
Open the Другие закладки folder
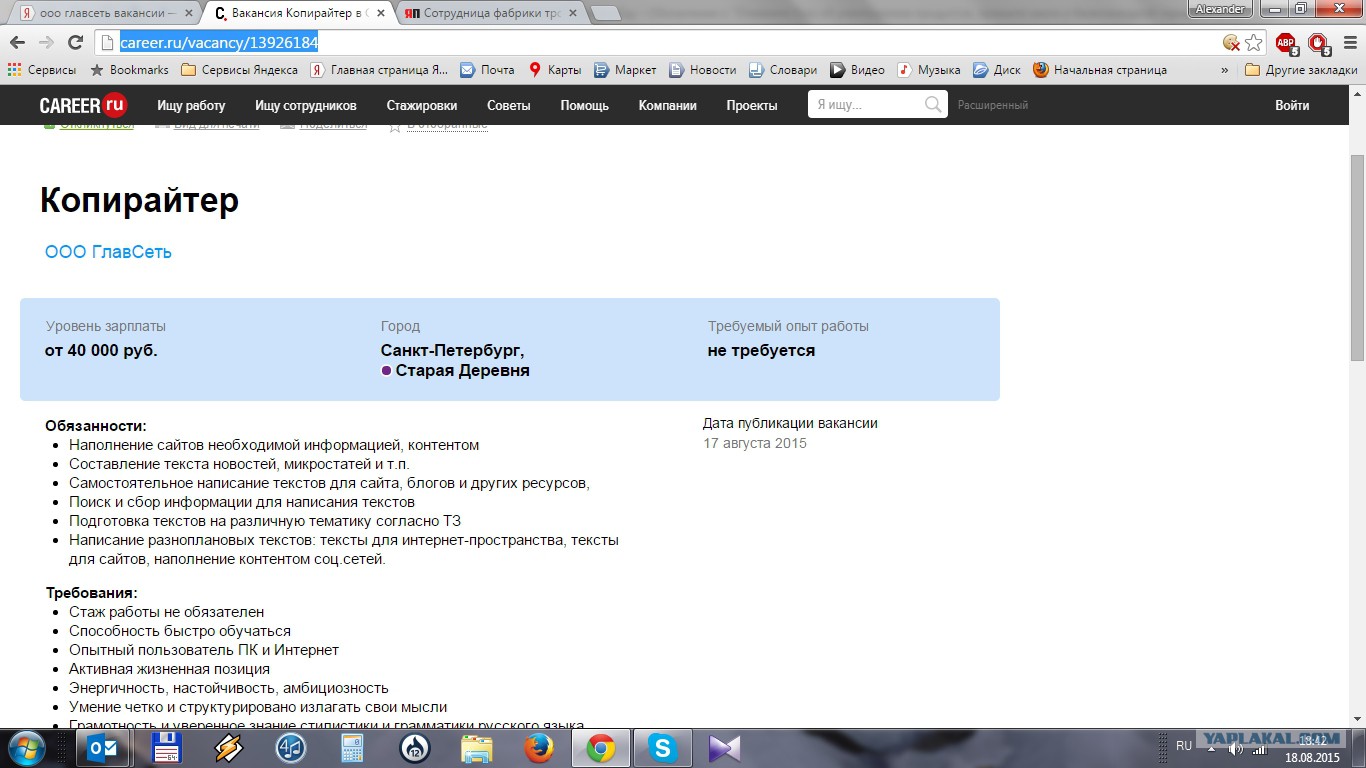[1301, 70]
